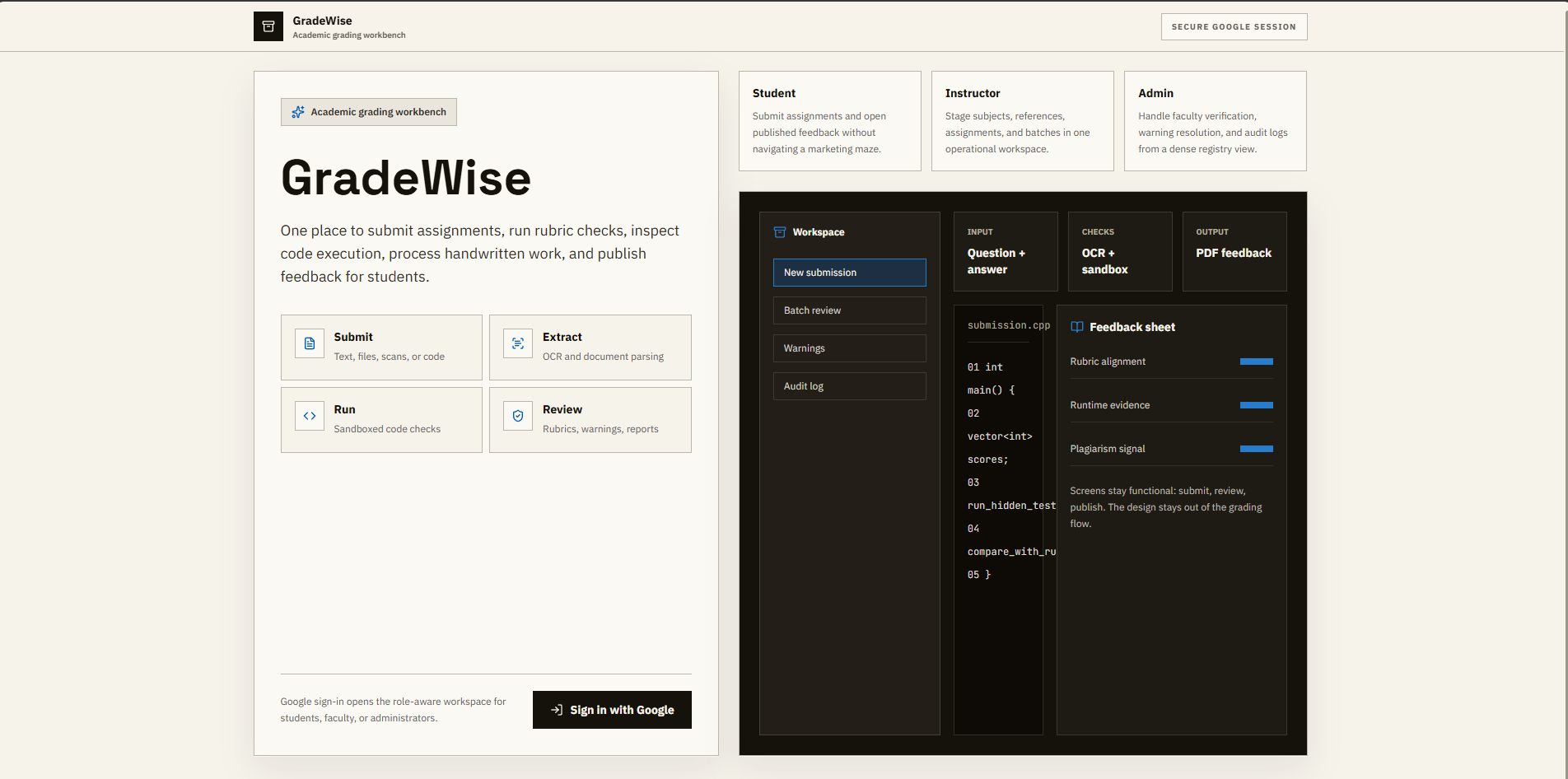The image size is (1568, 779).
Task: Click the Extract OCR scan icon
Action: click(518, 343)
